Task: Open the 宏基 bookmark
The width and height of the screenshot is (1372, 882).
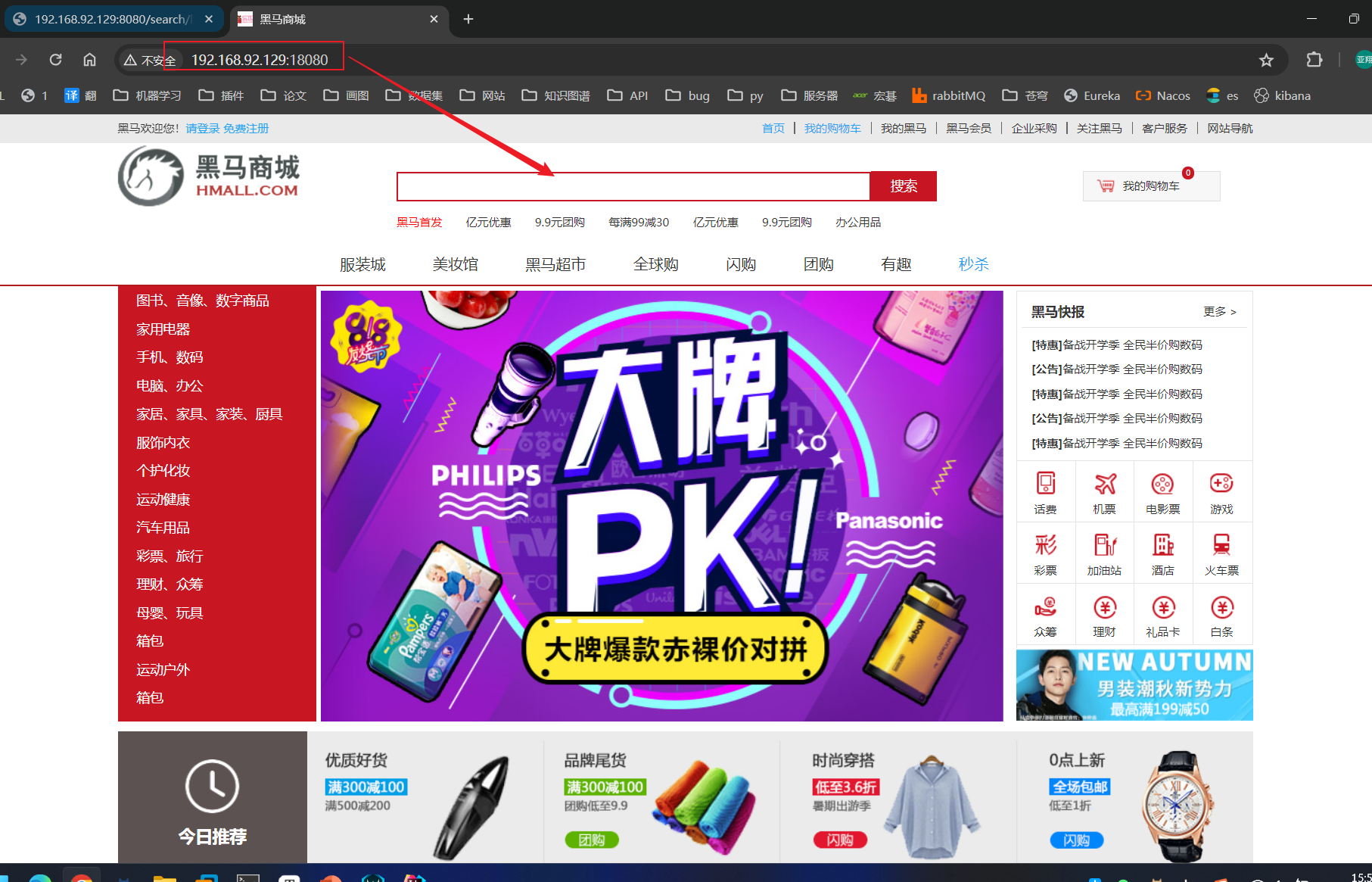Action: (874, 95)
